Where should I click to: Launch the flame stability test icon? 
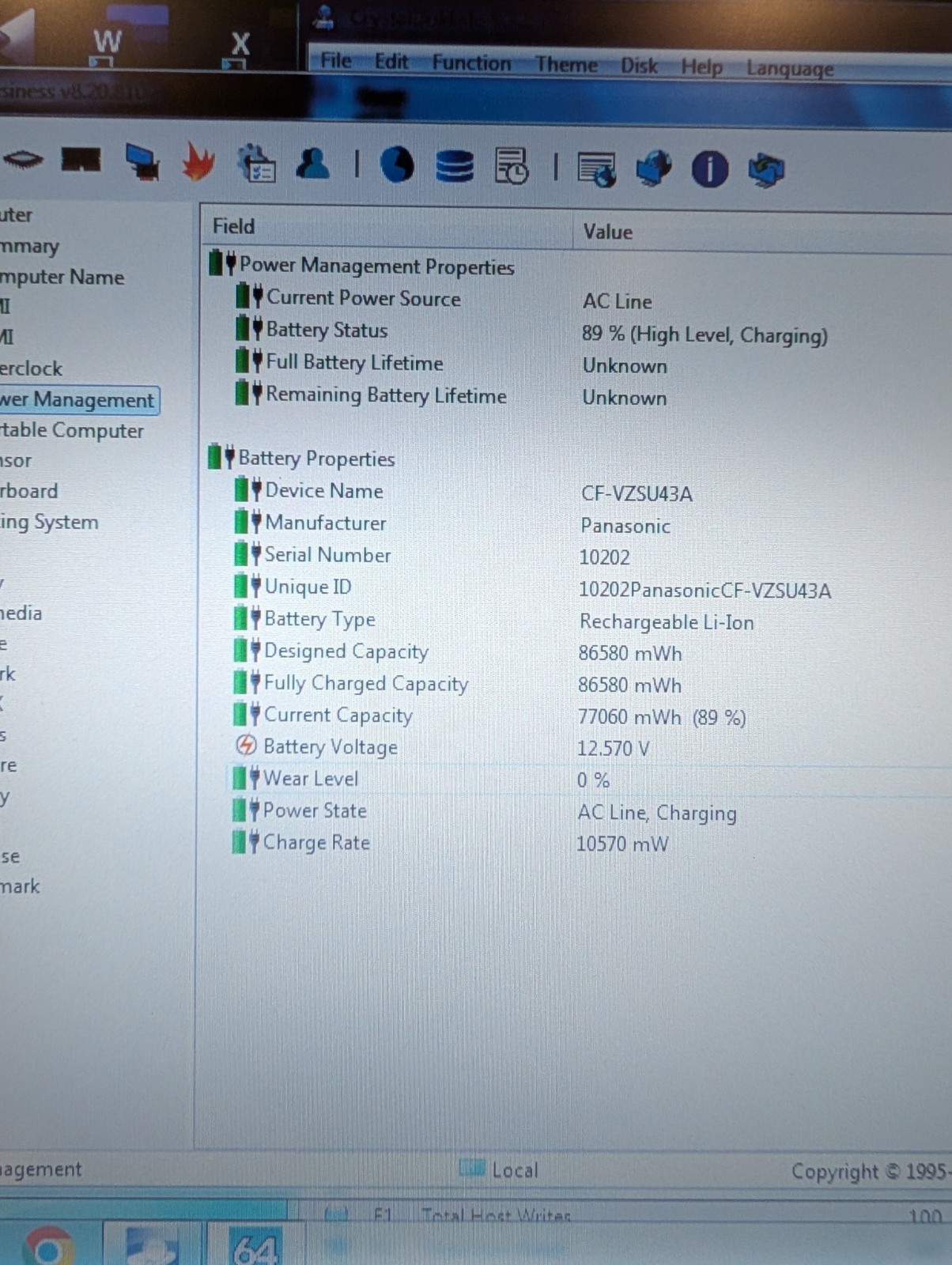point(198,161)
